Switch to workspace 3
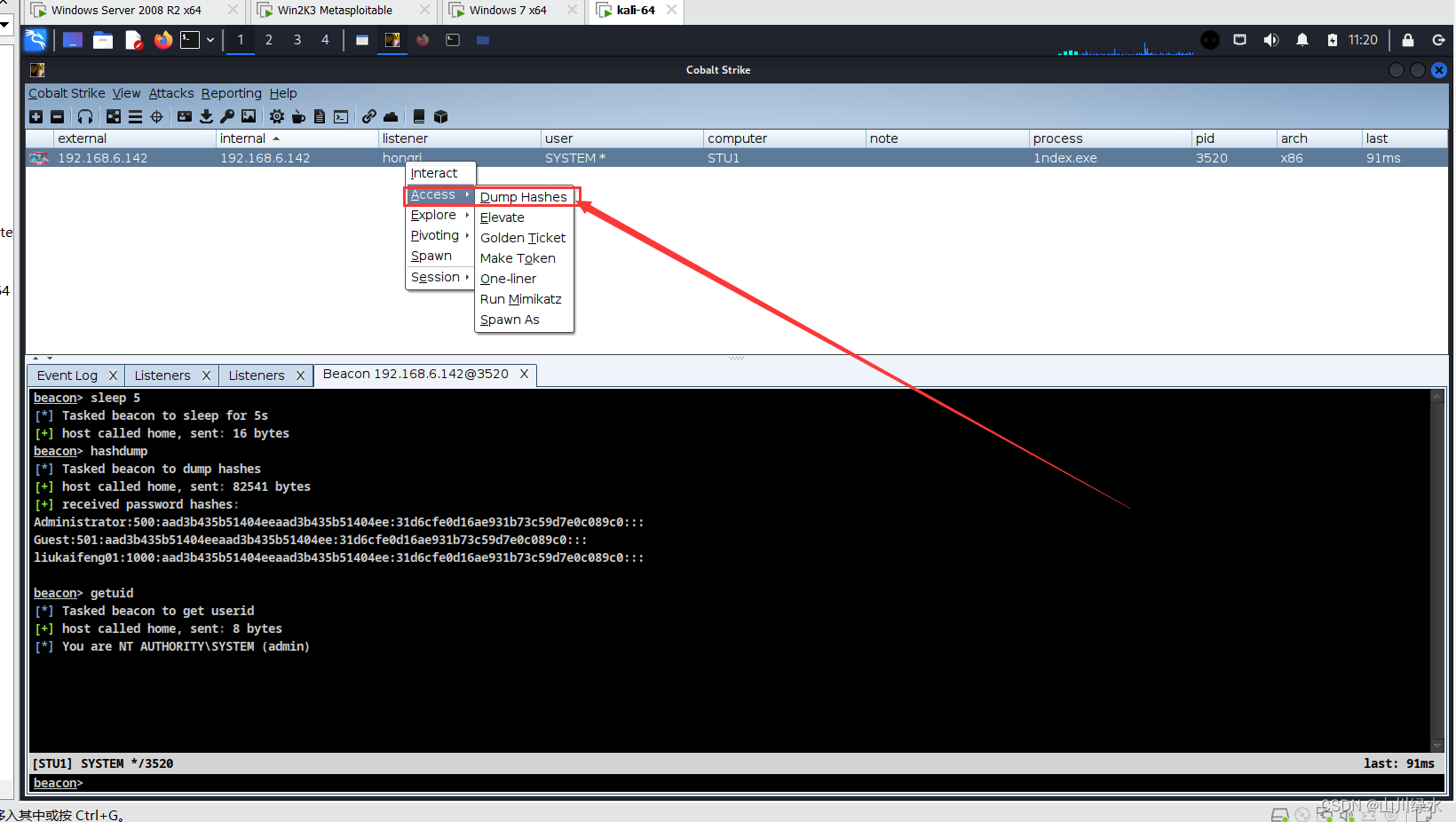This screenshot has height=822, width=1456. click(x=297, y=40)
